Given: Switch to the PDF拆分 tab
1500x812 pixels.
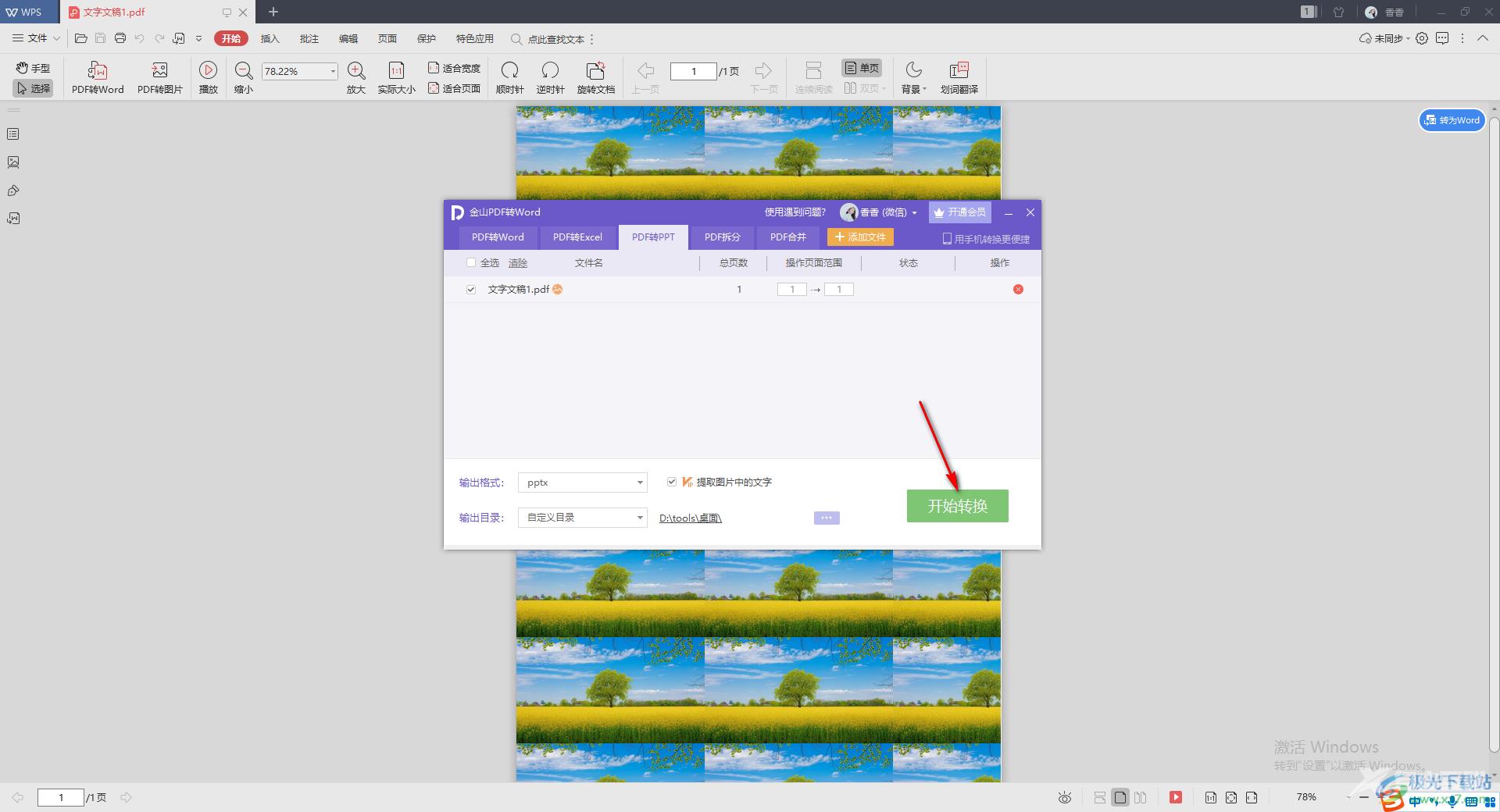Looking at the screenshot, I should coord(722,237).
